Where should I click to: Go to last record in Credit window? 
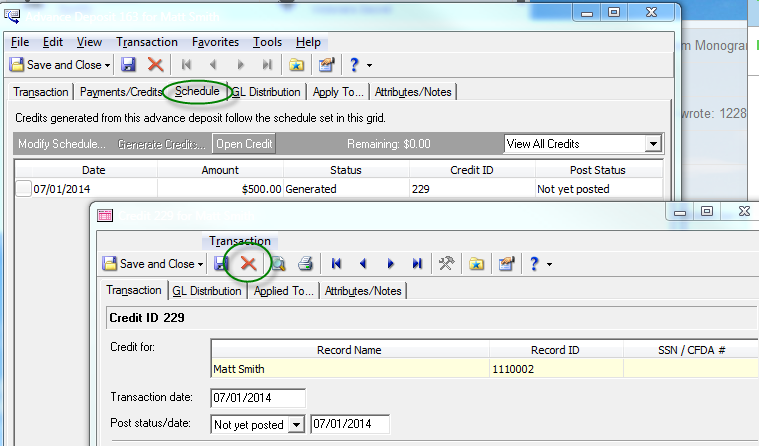click(417, 263)
